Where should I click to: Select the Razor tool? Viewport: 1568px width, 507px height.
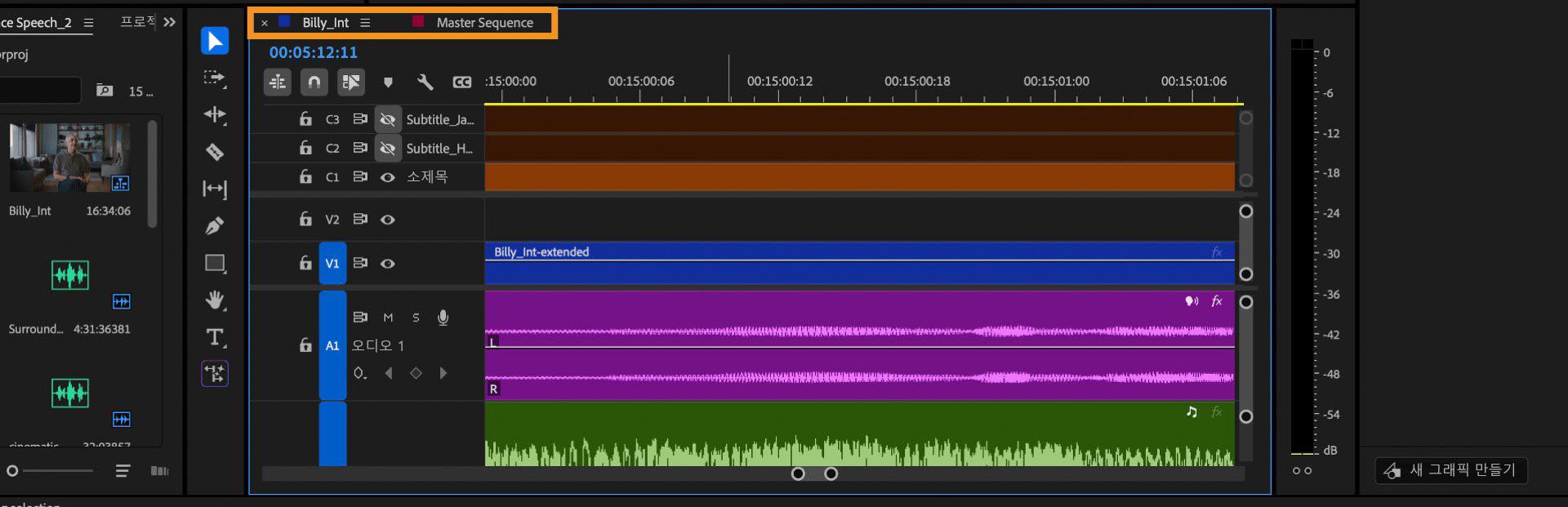tap(215, 152)
